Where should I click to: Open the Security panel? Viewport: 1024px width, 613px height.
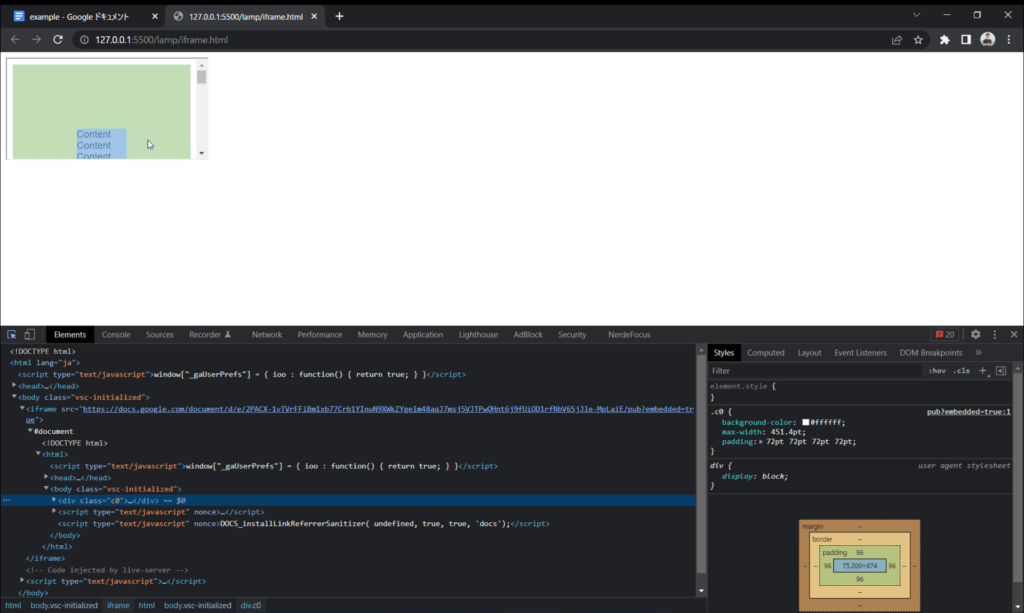[572, 334]
